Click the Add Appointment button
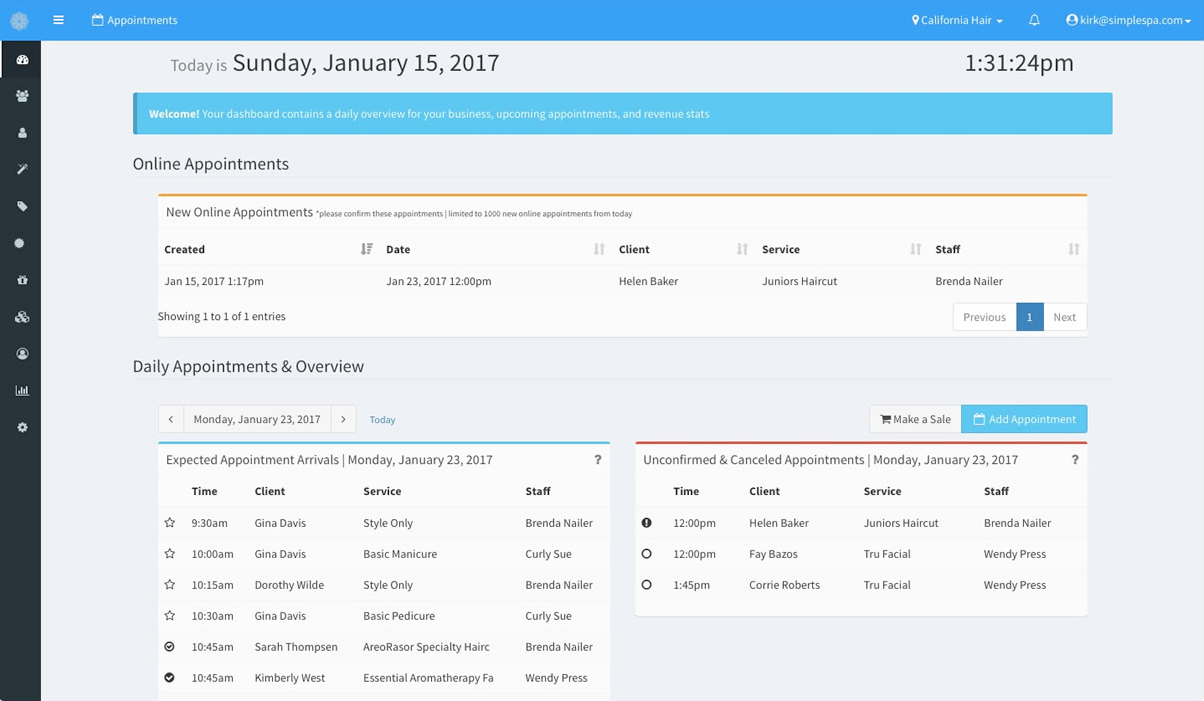1204x701 pixels. [1024, 419]
